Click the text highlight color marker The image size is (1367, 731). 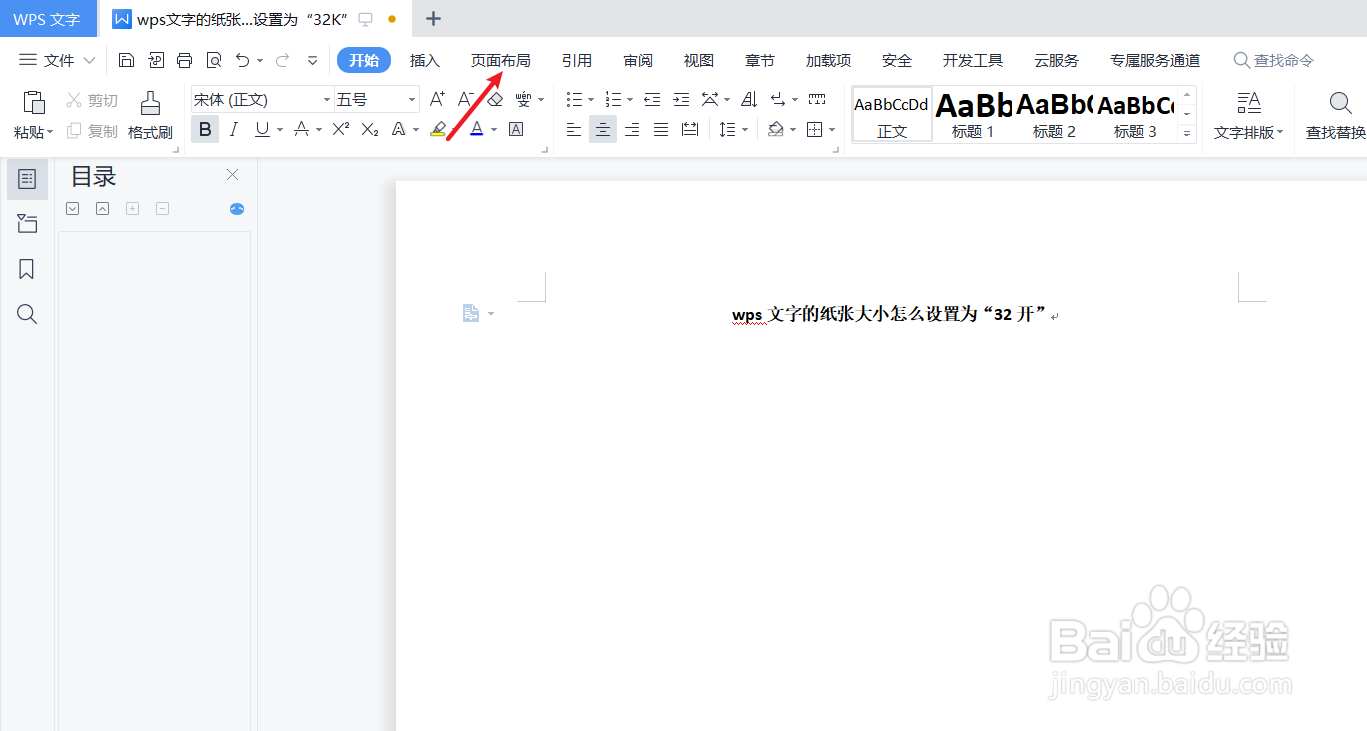[x=438, y=129]
